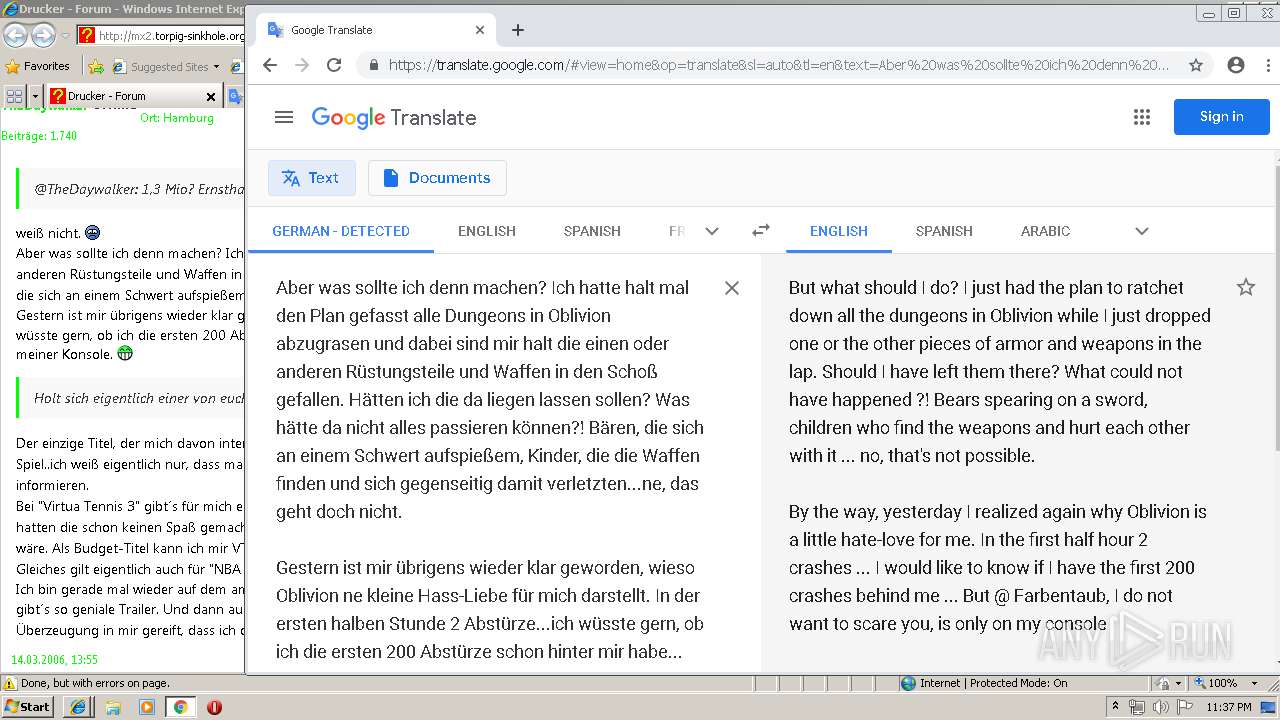Select Spanish as target language
Viewport: 1280px width, 720px height.
944,231
